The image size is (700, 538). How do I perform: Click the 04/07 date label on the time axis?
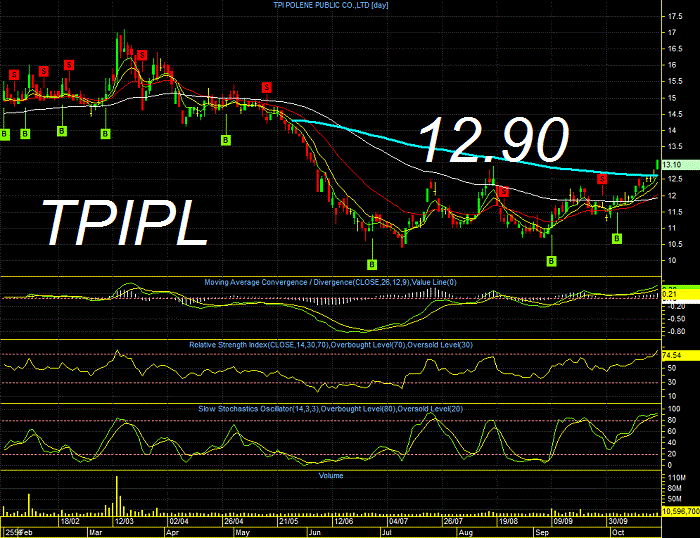click(x=398, y=521)
